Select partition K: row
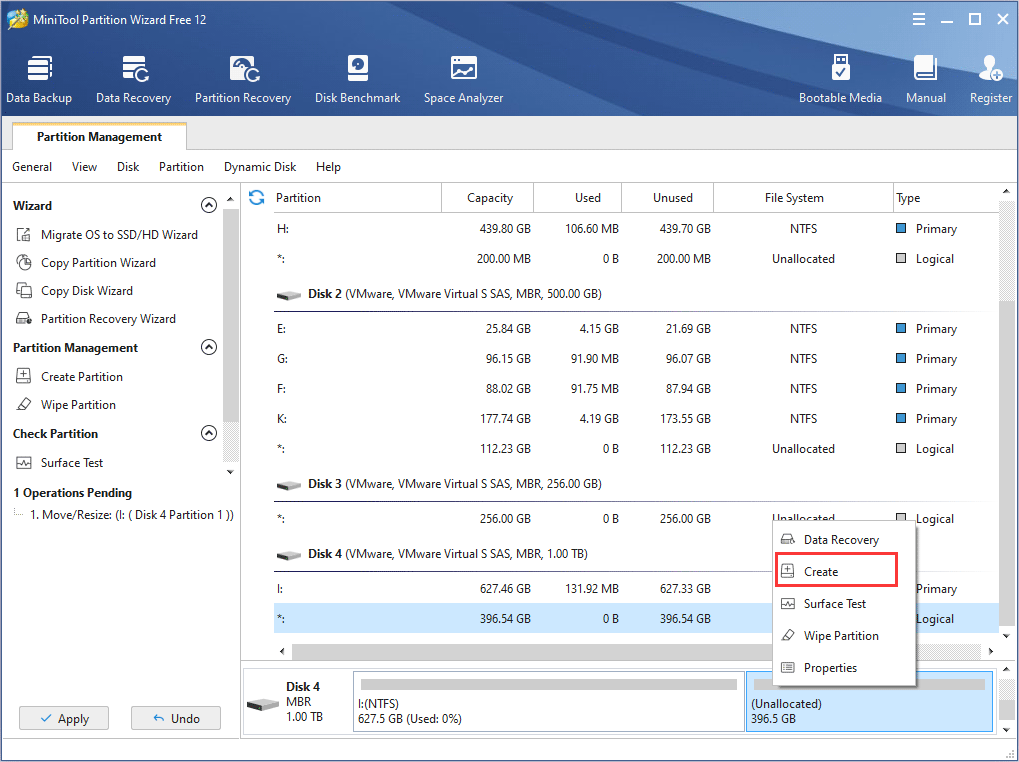Screen dimensions: 1019x762 click(636, 418)
